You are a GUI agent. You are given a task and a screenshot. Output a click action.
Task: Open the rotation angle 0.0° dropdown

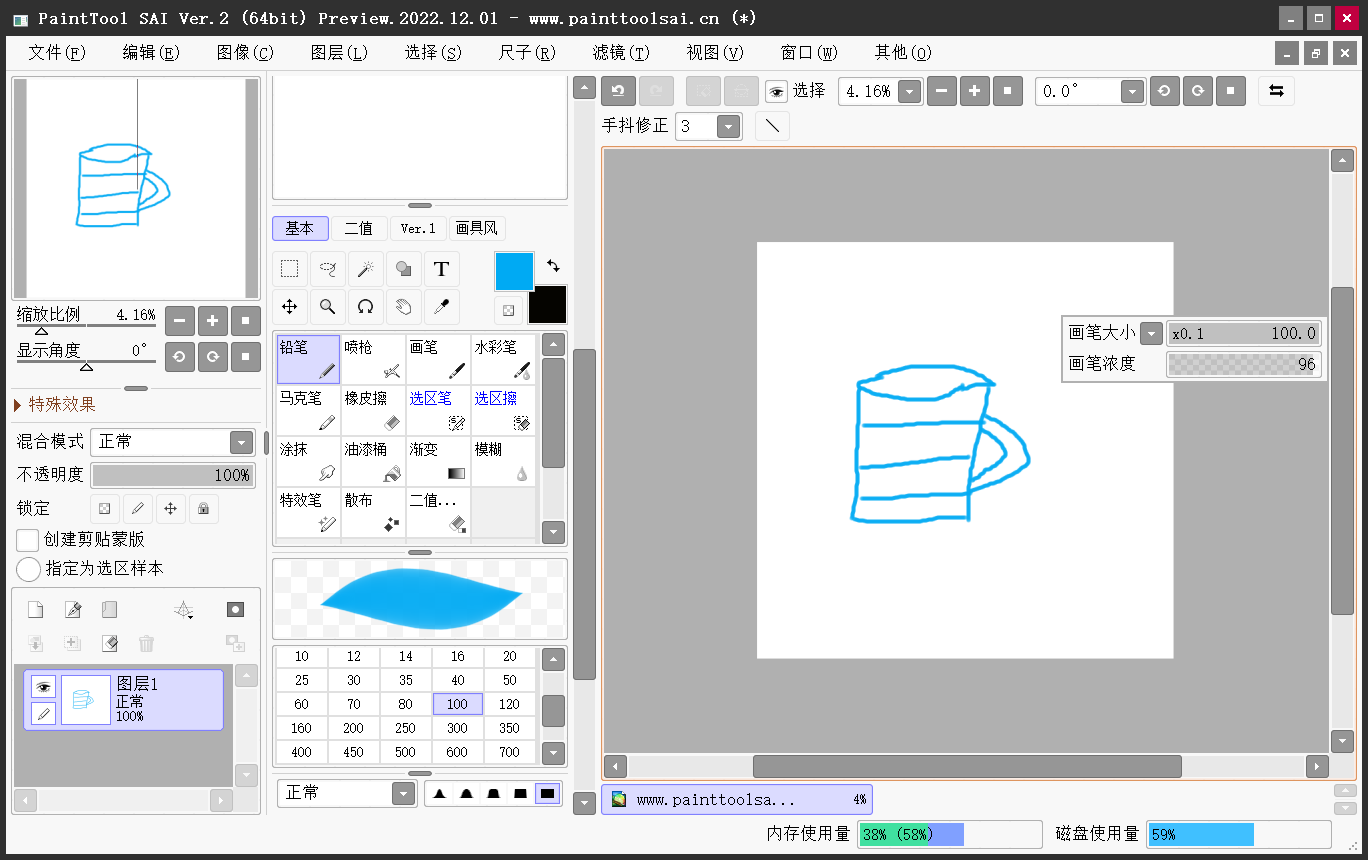coord(1132,92)
